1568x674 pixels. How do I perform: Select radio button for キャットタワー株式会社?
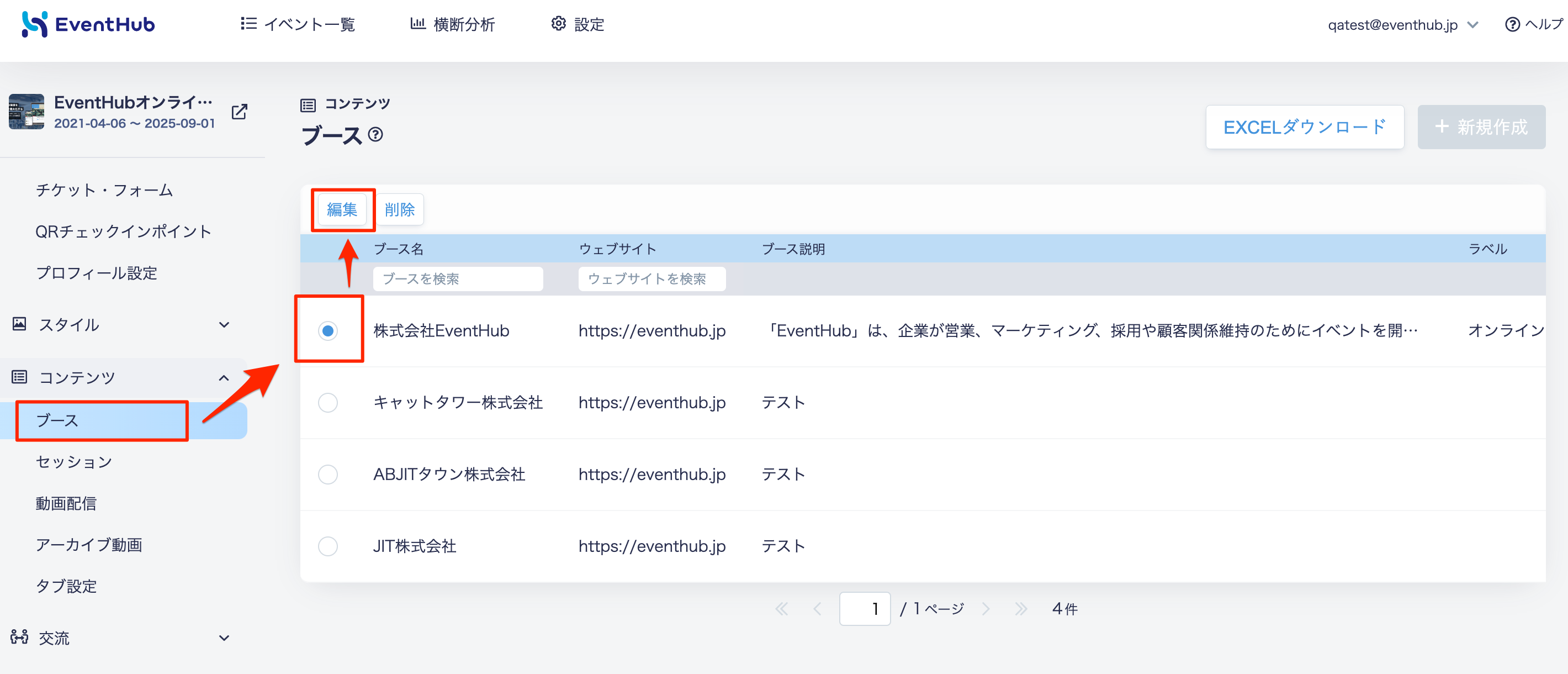pyautogui.click(x=328, y=402)
